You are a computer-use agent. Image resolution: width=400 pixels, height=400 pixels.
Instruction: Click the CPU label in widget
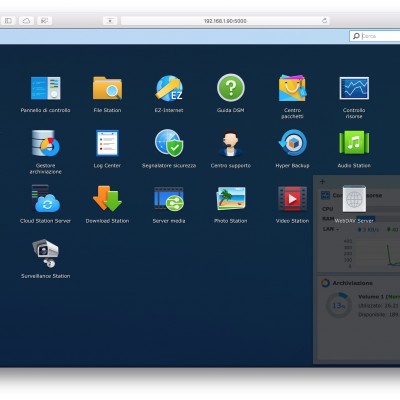[x=327, y=209]
